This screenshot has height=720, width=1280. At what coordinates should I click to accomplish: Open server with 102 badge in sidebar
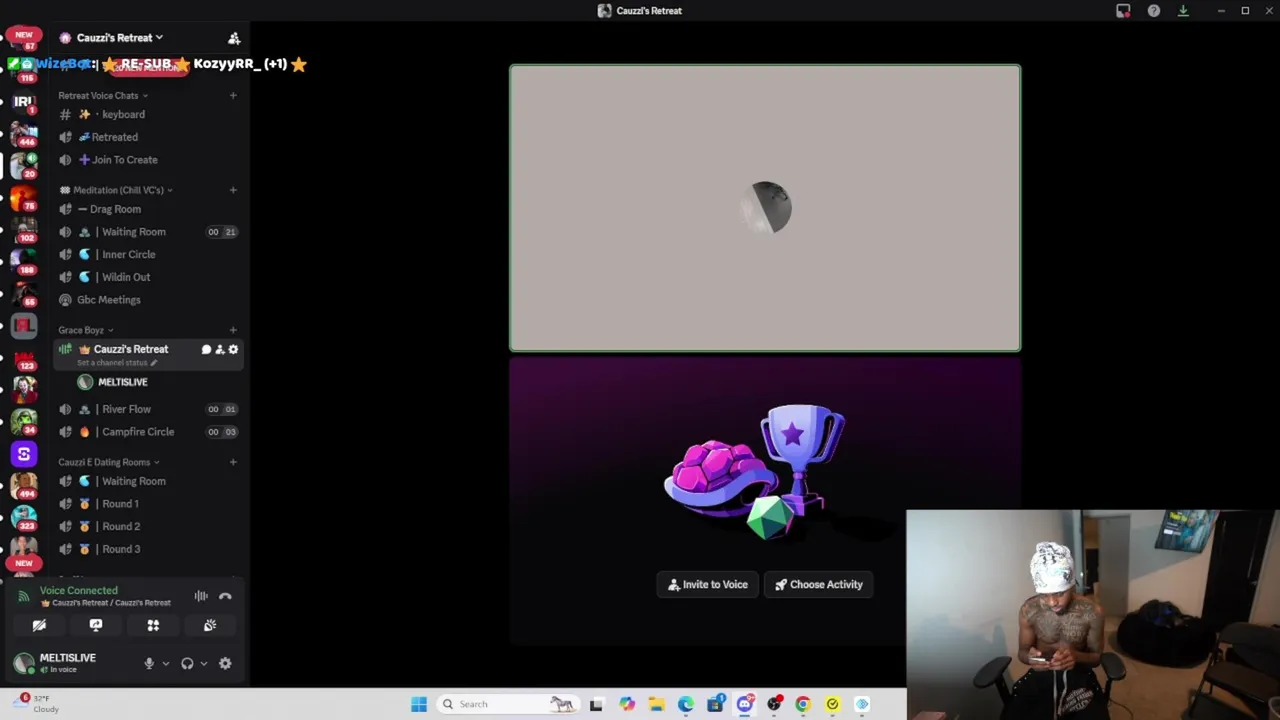point(24,230)
